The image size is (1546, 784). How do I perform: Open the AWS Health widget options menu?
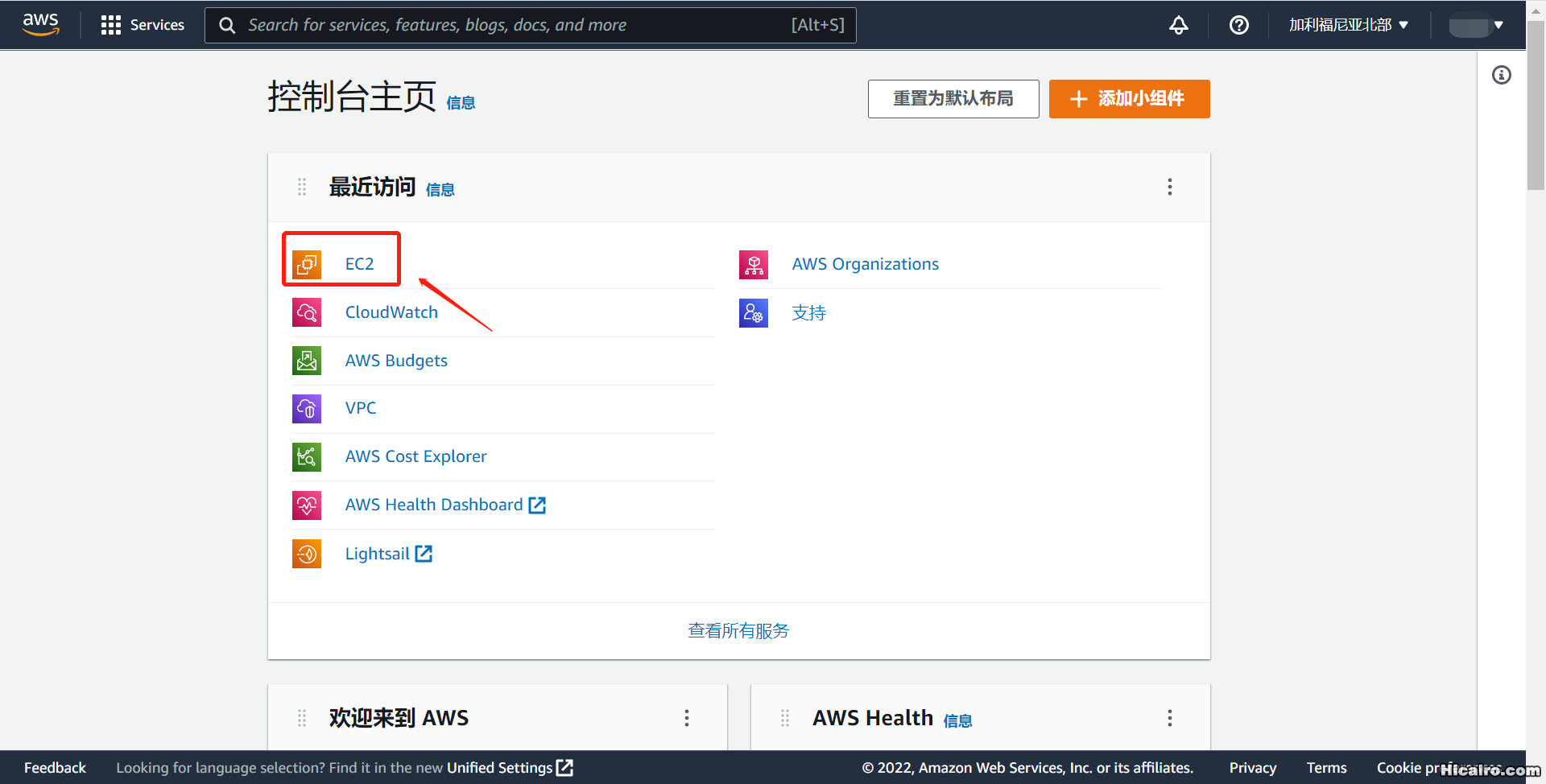point(1170,718)
